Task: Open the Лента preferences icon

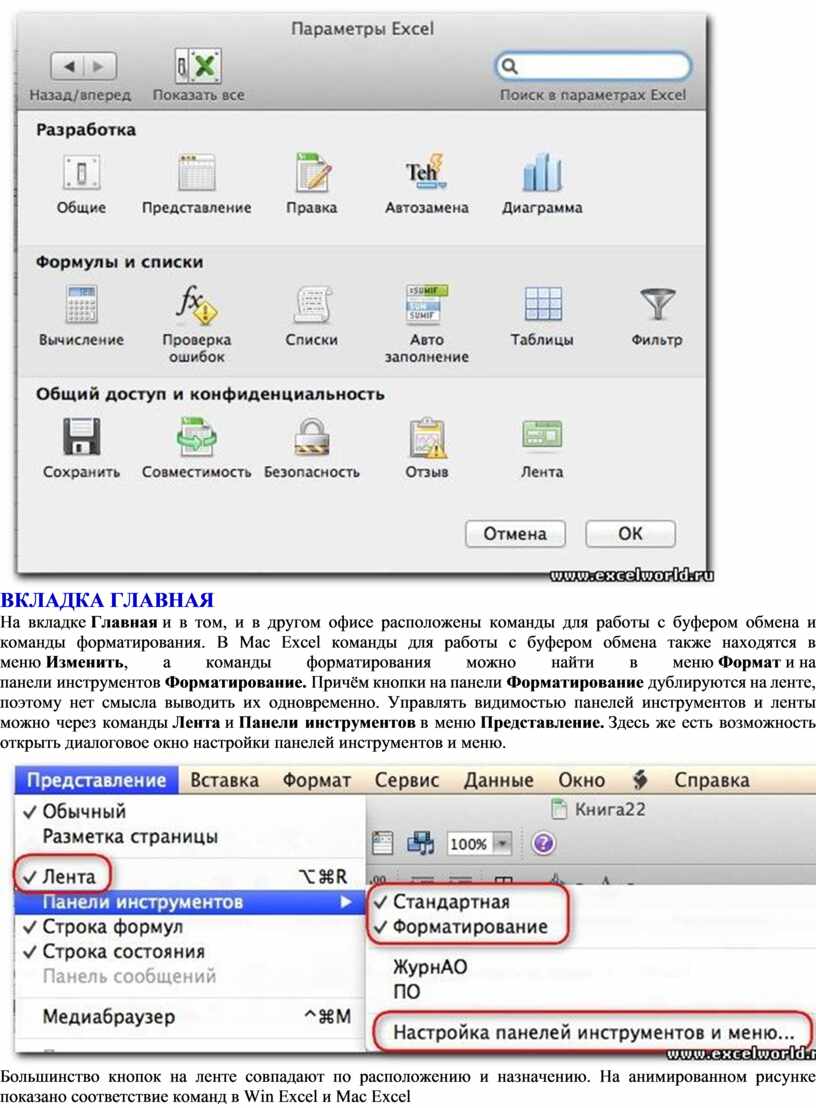Action: coord(542,435)
